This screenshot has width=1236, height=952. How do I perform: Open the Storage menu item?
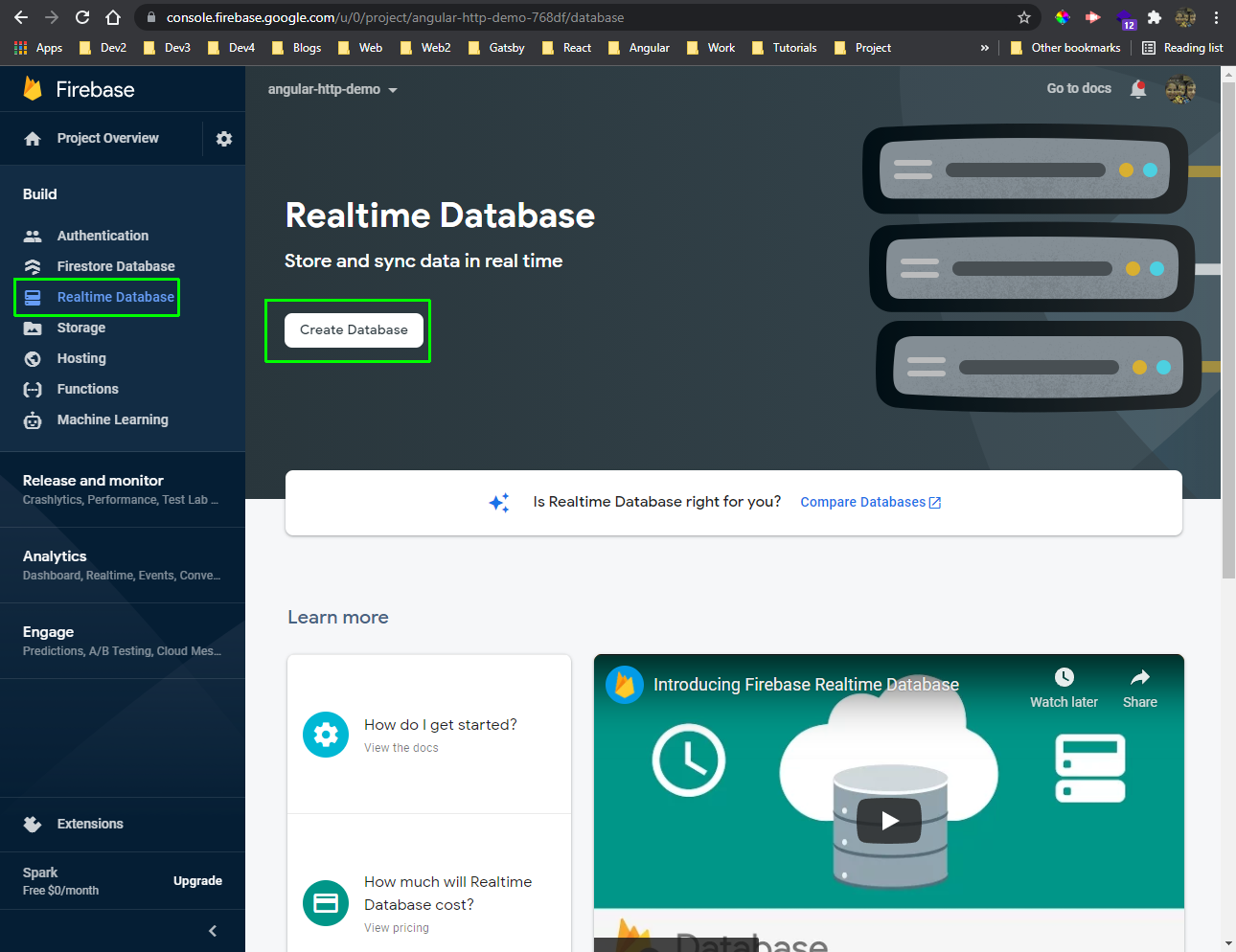(x=81, y=328)
